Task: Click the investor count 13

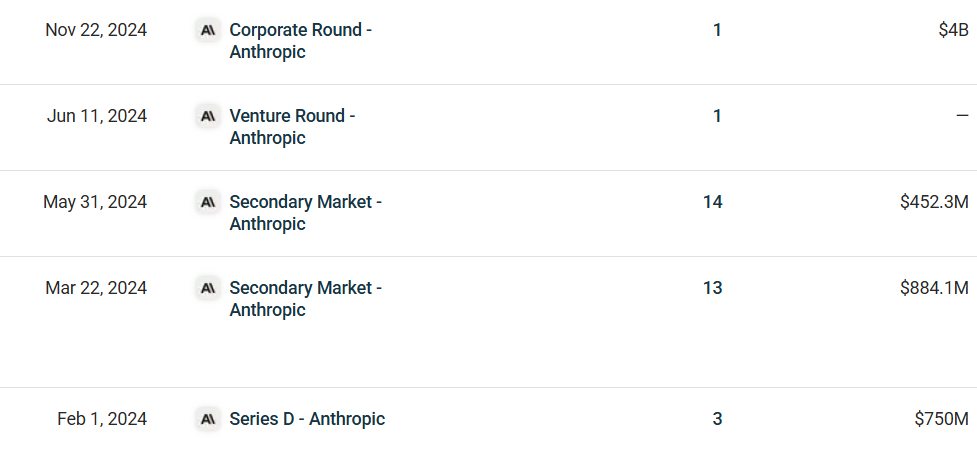Action: pos(712,288)
